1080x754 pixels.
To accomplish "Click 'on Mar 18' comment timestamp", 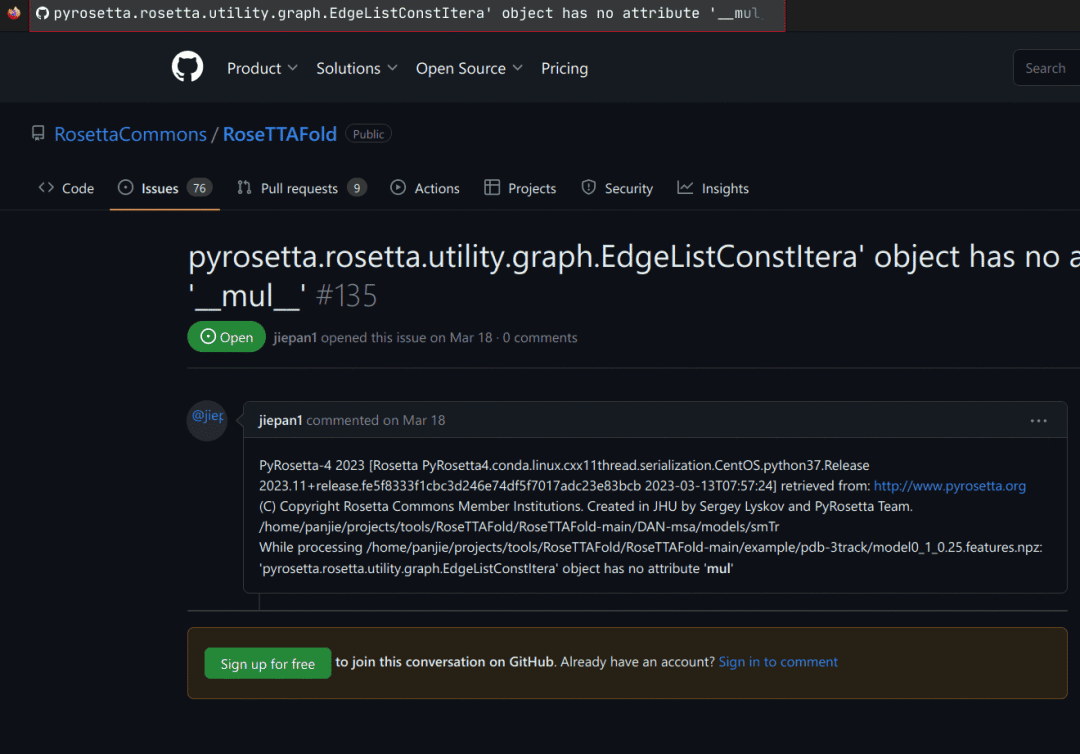I will (x=414, y=420).
